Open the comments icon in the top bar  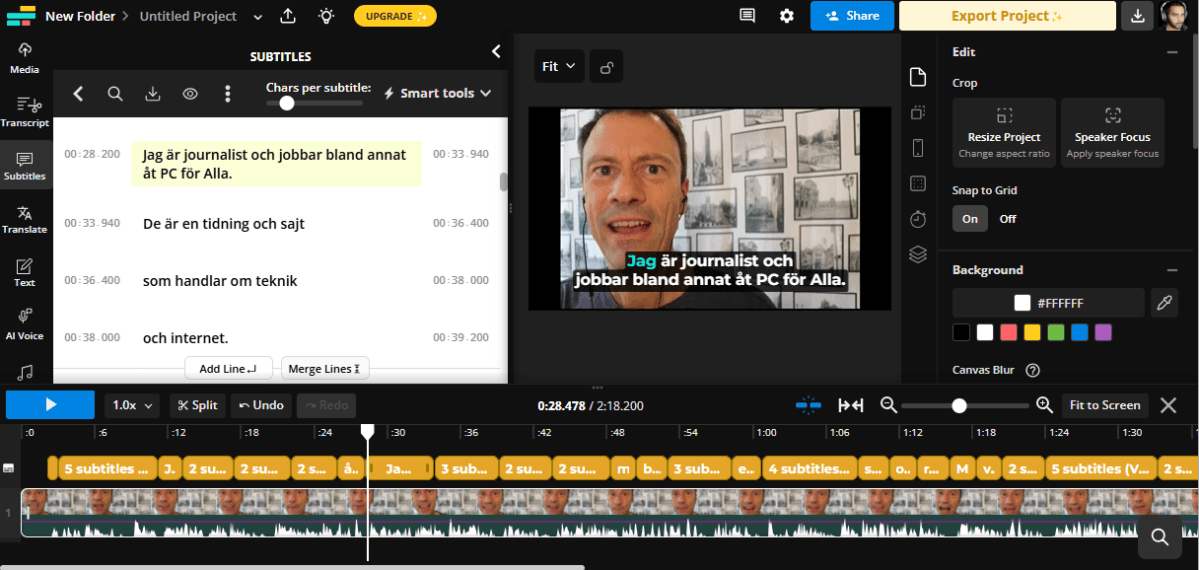747,16
